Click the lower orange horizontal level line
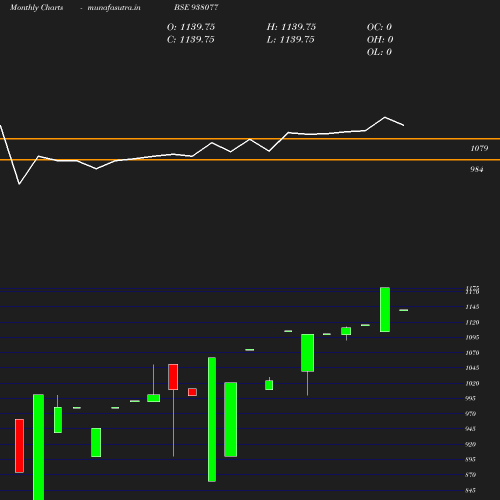The height and width of the screenshot is (500, 500). [x=250, y=160]
